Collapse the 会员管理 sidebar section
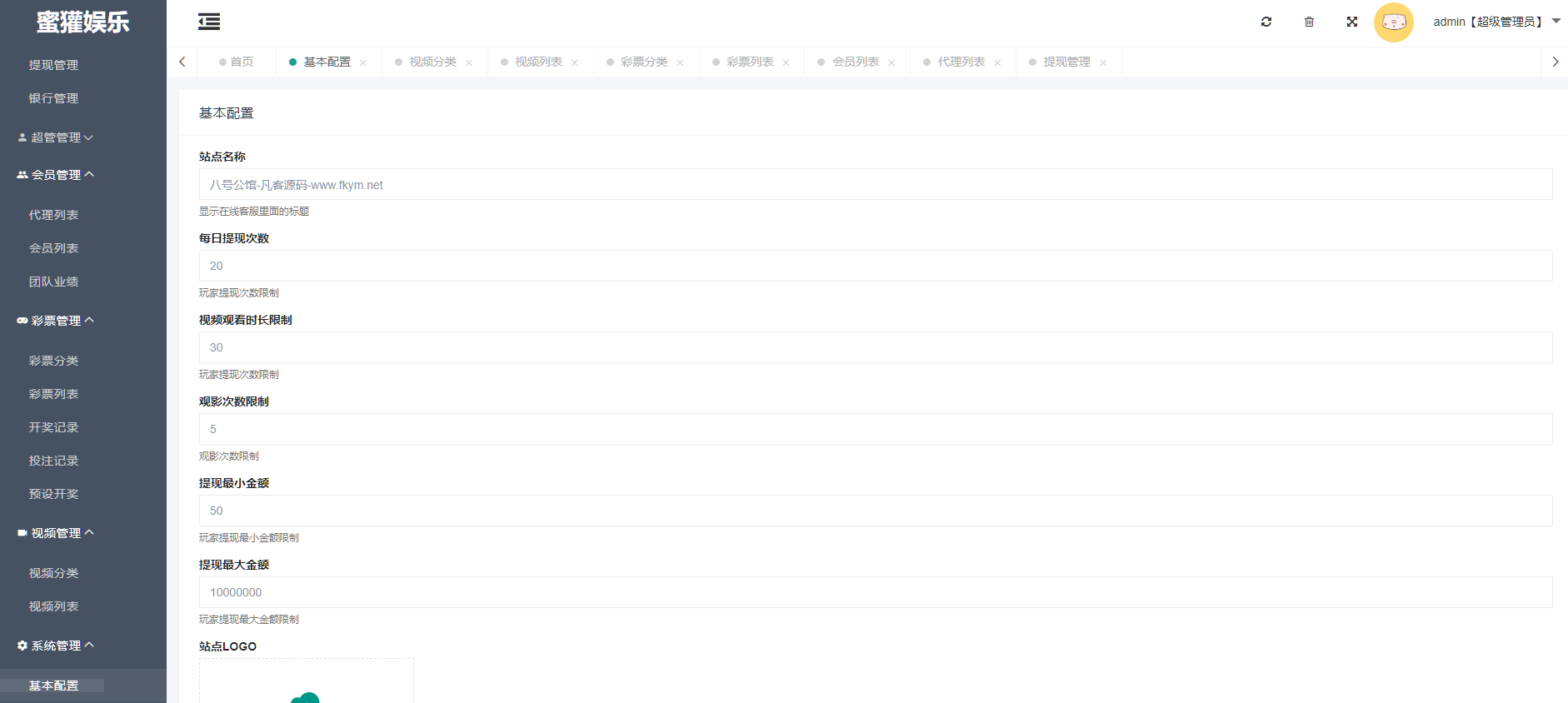This screenshot has height=703, width=1568. (x=56, y=175)
